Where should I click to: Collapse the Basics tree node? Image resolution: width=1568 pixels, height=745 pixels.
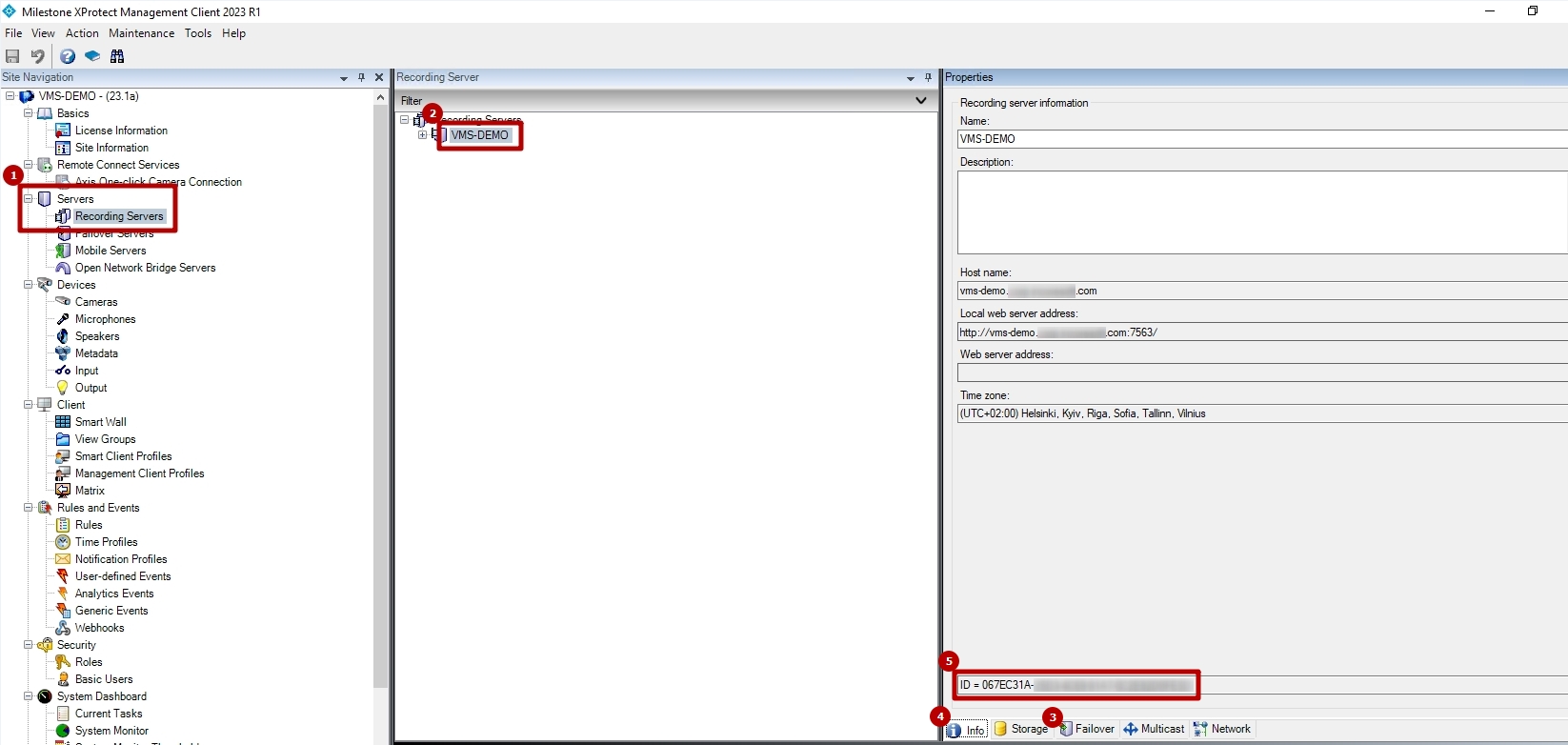28,113
